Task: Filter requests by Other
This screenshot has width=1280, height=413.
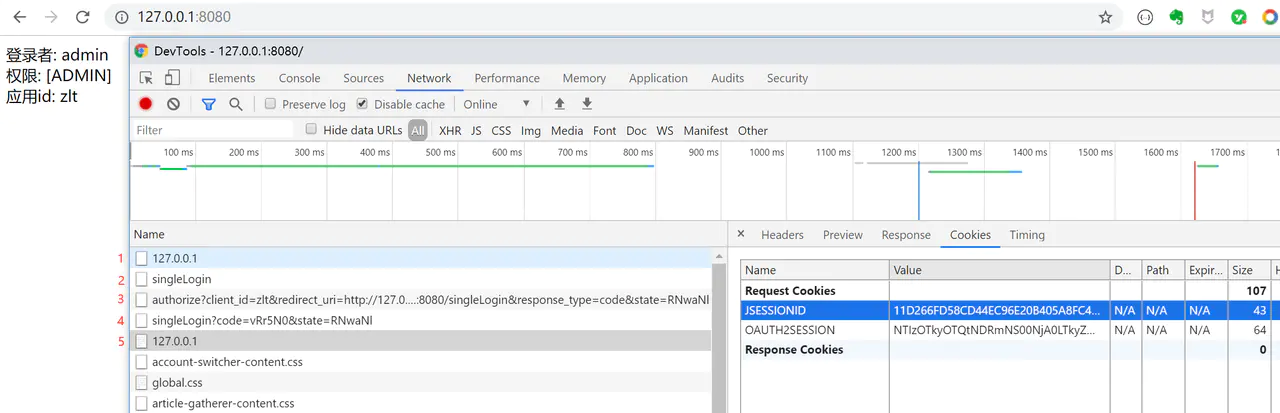Action: click(x=753, y=130)
